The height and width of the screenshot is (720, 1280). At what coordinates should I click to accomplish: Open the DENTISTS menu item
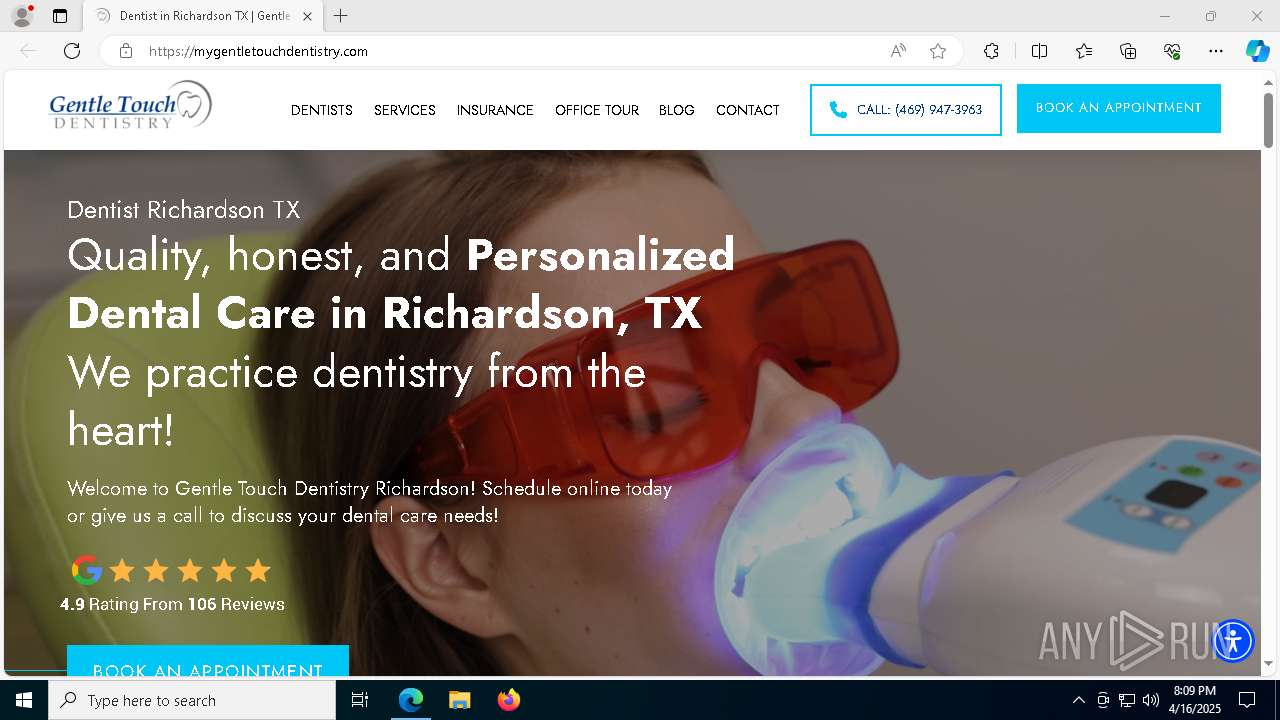click(x=322, y=110)
